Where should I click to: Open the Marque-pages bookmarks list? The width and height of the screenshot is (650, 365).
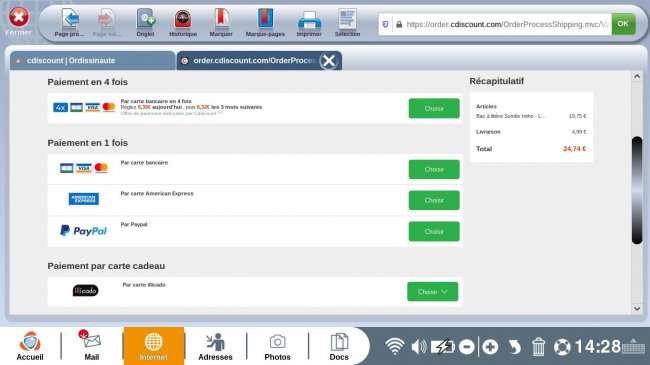pyautogui.click(x=265, y=23)
